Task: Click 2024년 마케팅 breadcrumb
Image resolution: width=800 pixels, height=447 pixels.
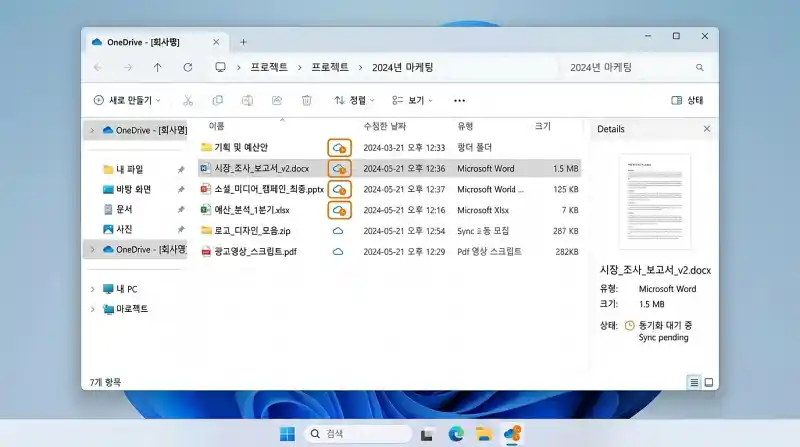Action: (x=403, y=67)
